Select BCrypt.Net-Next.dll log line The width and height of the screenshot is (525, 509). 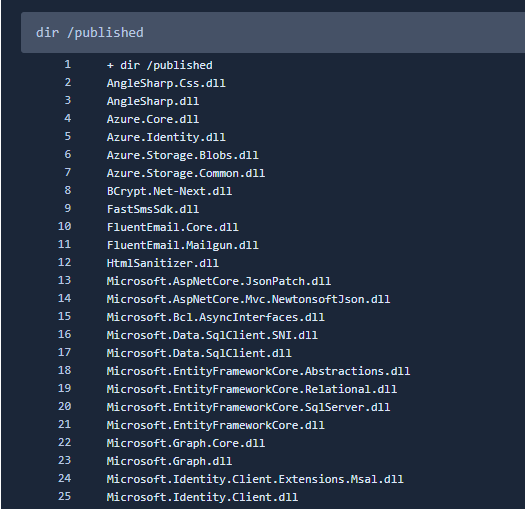point(169,191)
